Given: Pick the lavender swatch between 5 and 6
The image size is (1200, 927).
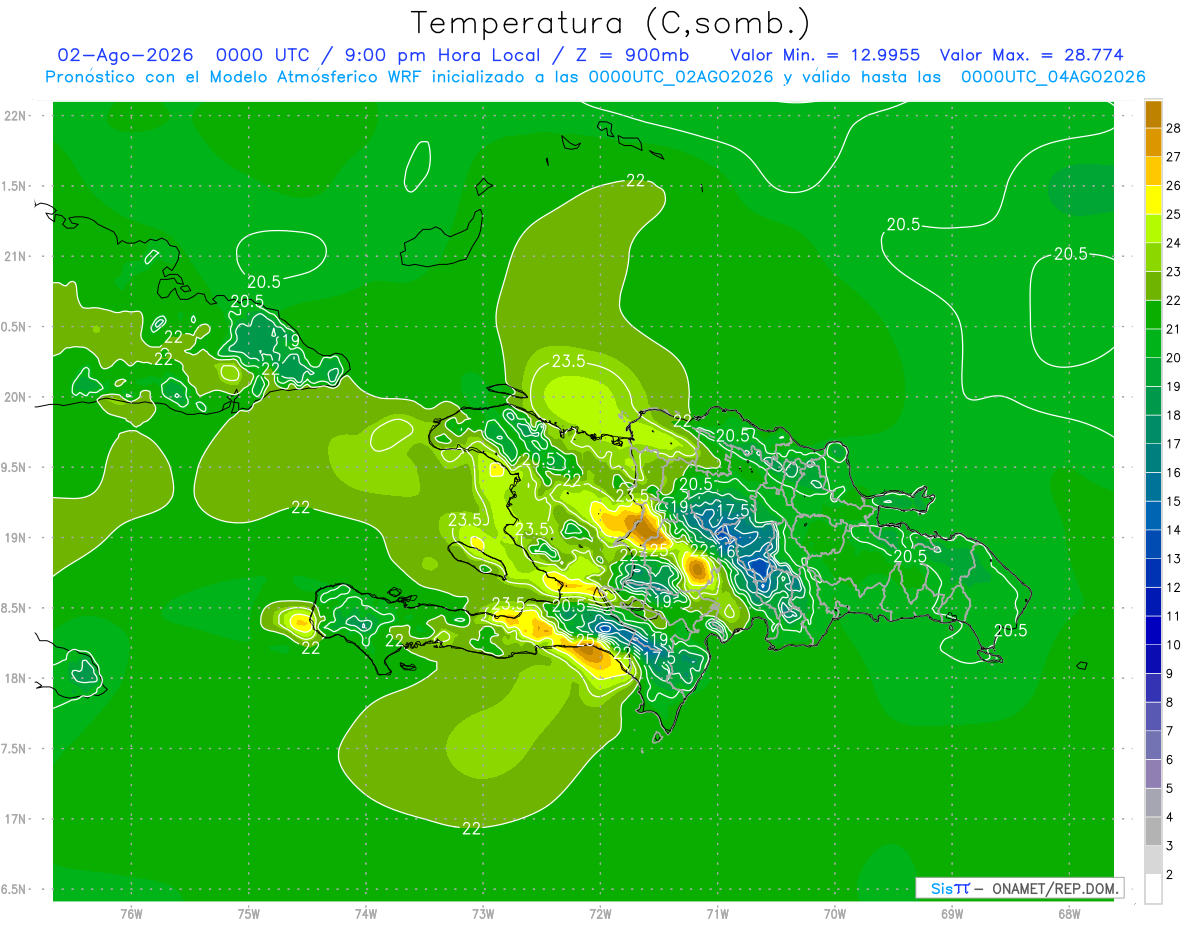Looking at the screenshot, I should [1153, 775].
